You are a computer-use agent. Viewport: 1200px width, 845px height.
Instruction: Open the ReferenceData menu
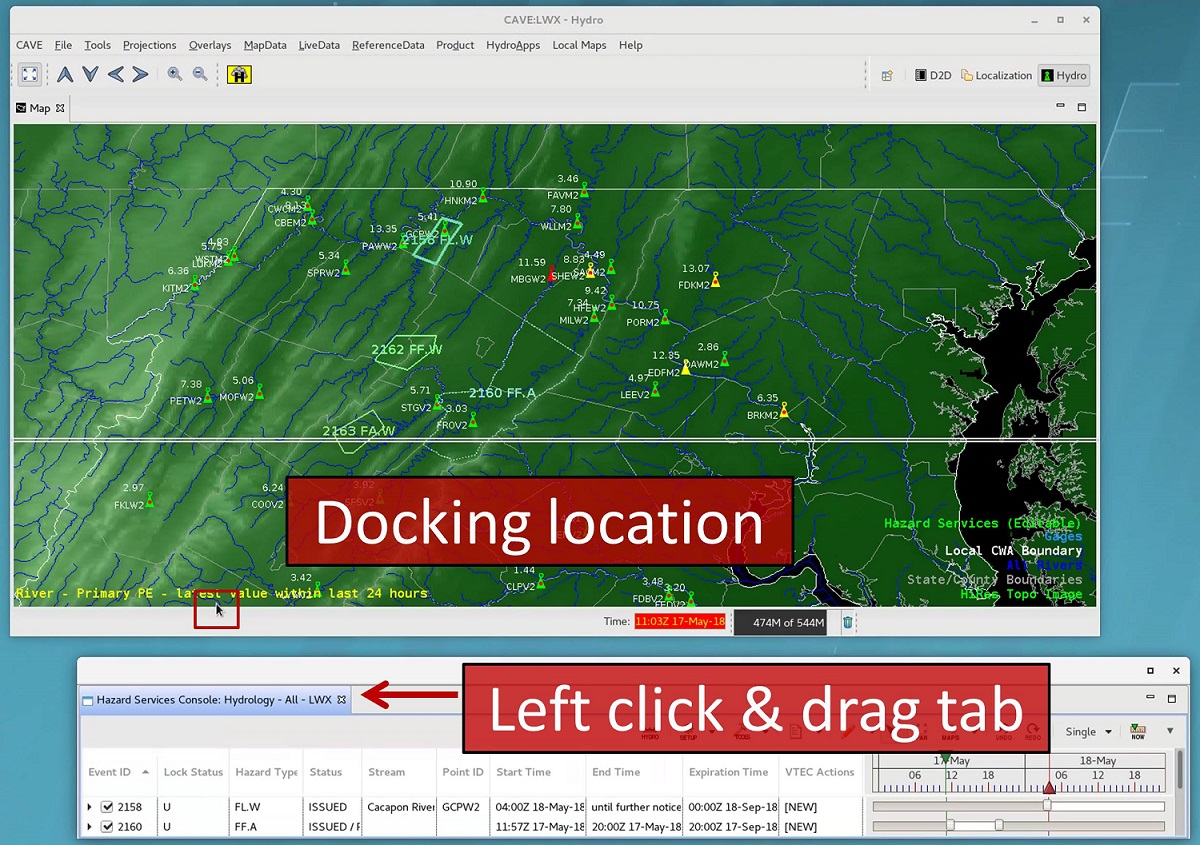pyautogui.click(x=388, y=45)
